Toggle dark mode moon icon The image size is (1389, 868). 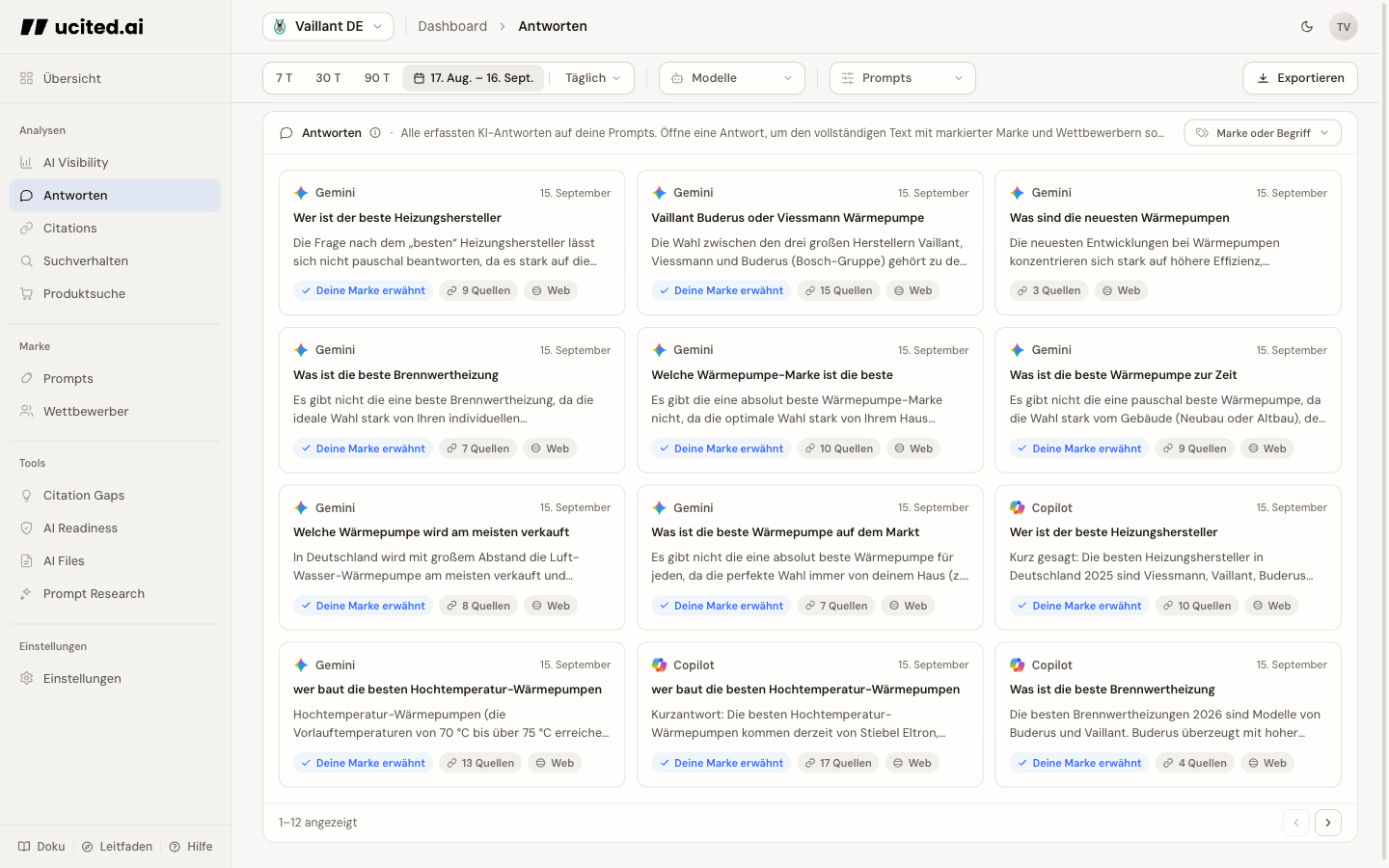(x=1307, y=27)
